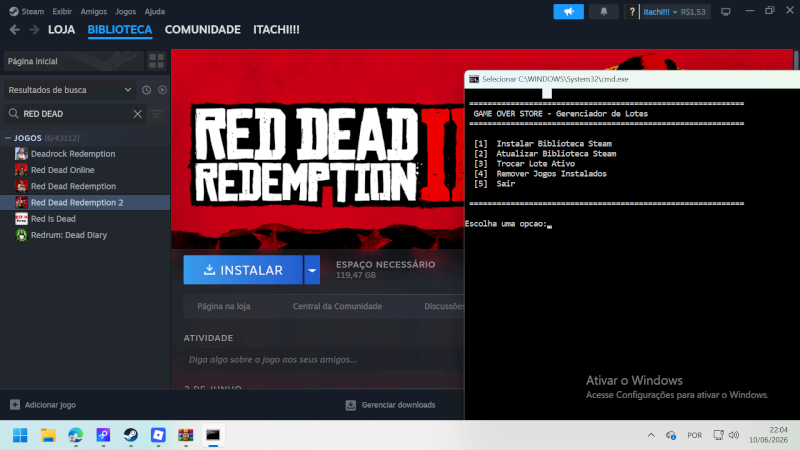Screen dimensions: 800x450
Task: Click the Manage downloads icon
Action: pos(351,405)
